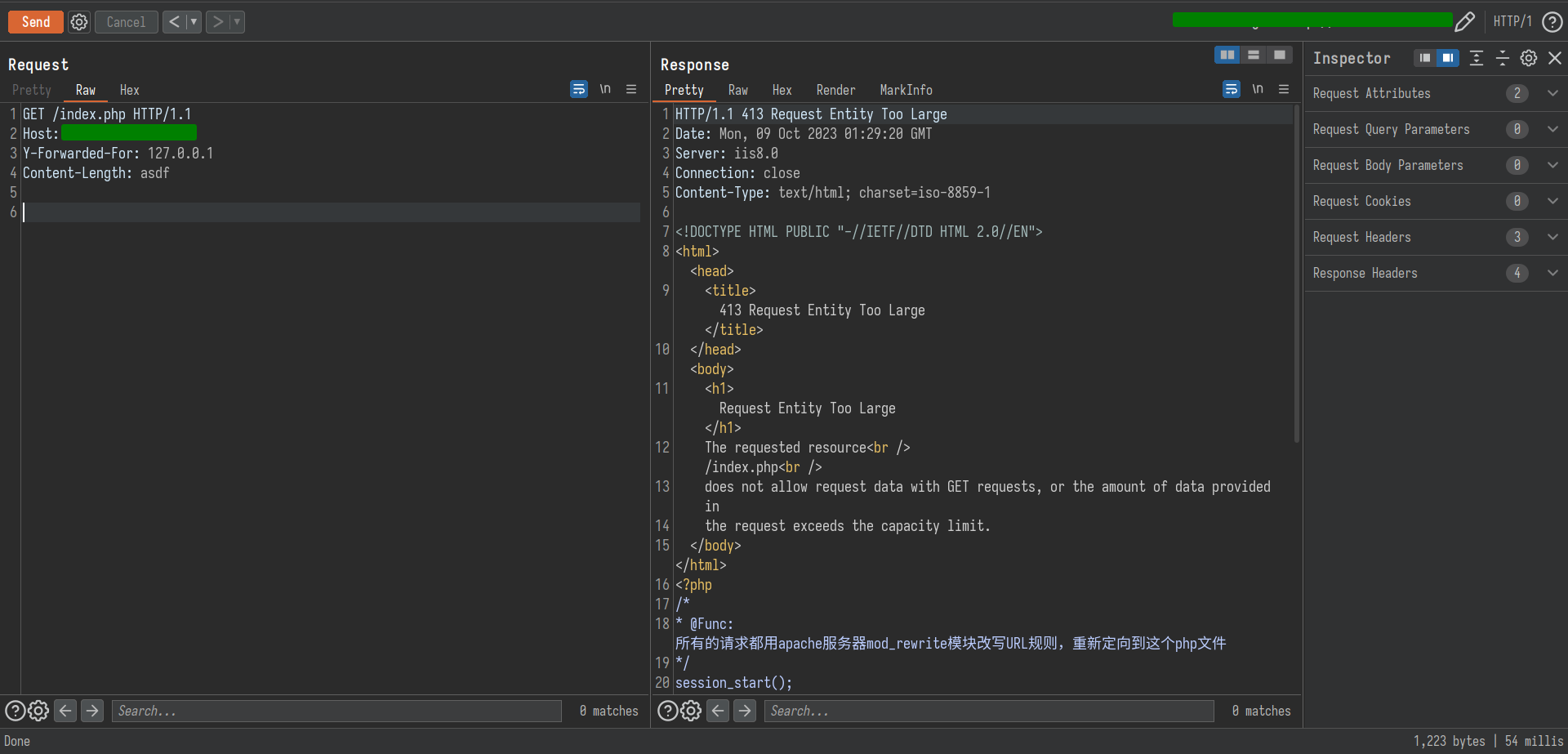
Task: Click the Response panel vertical scrollbar
Action: [x=1297, y=274]
